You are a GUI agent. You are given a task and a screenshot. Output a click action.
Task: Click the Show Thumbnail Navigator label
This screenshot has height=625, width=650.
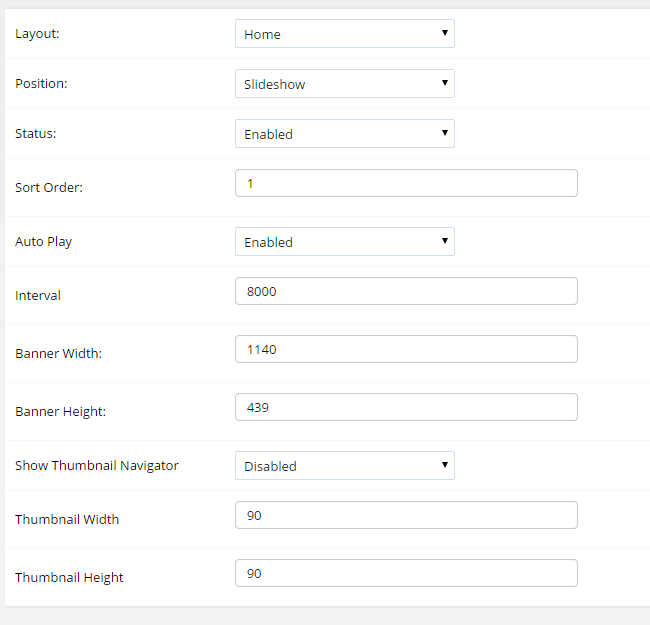click(x=97, y=465)
